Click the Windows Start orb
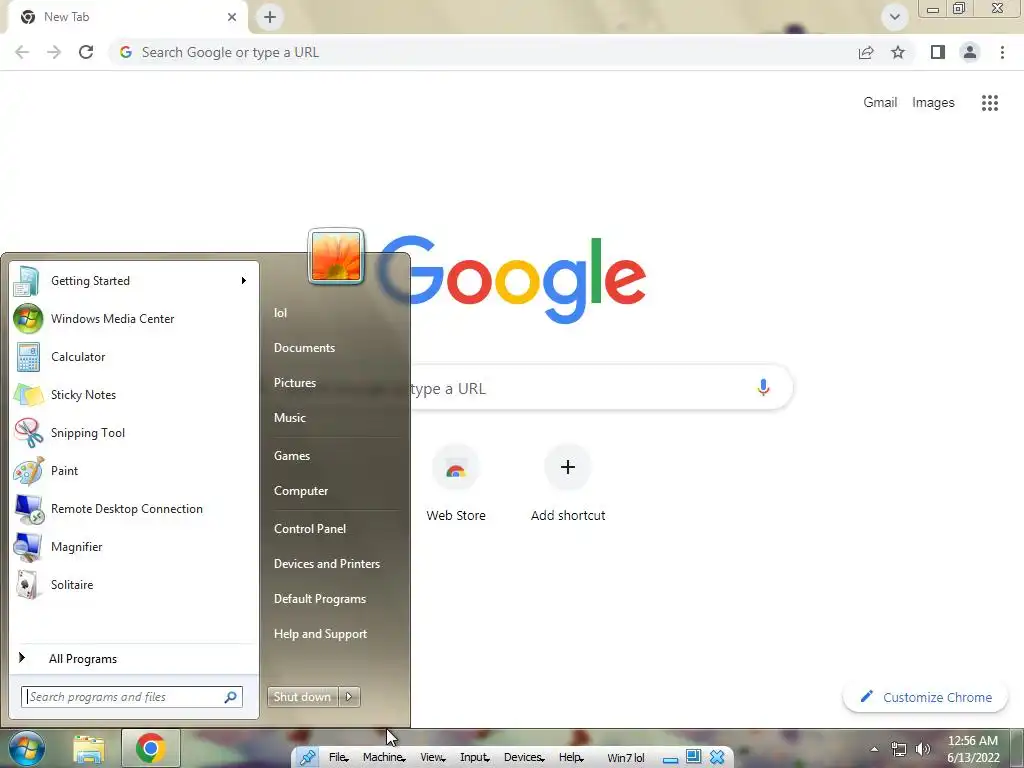 [27, 748]
